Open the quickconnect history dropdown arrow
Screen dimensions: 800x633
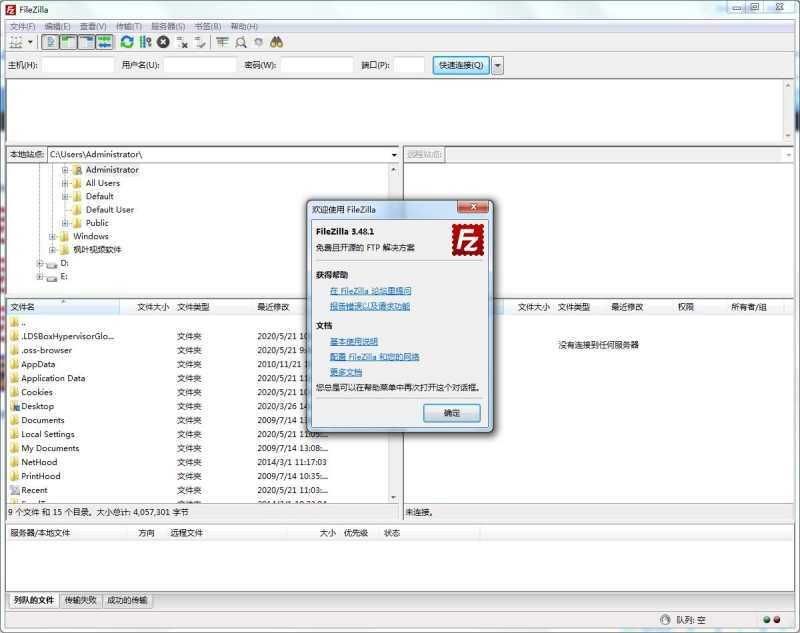tap(495, 63)
